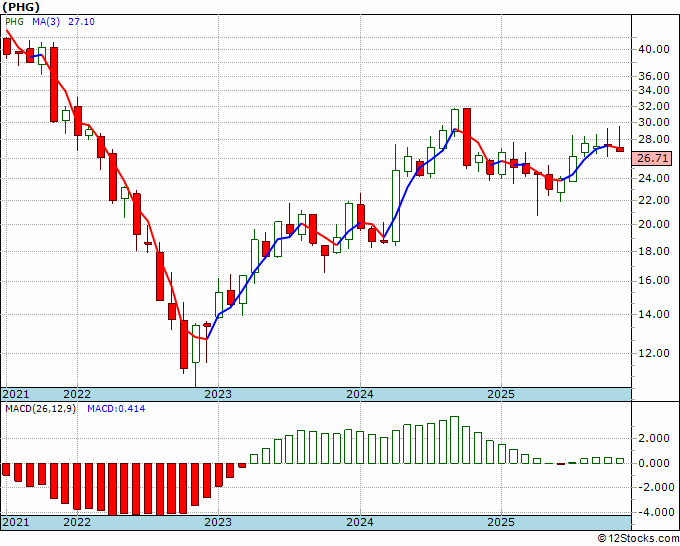Click the 16.00 price axis label

pos(653,281)
